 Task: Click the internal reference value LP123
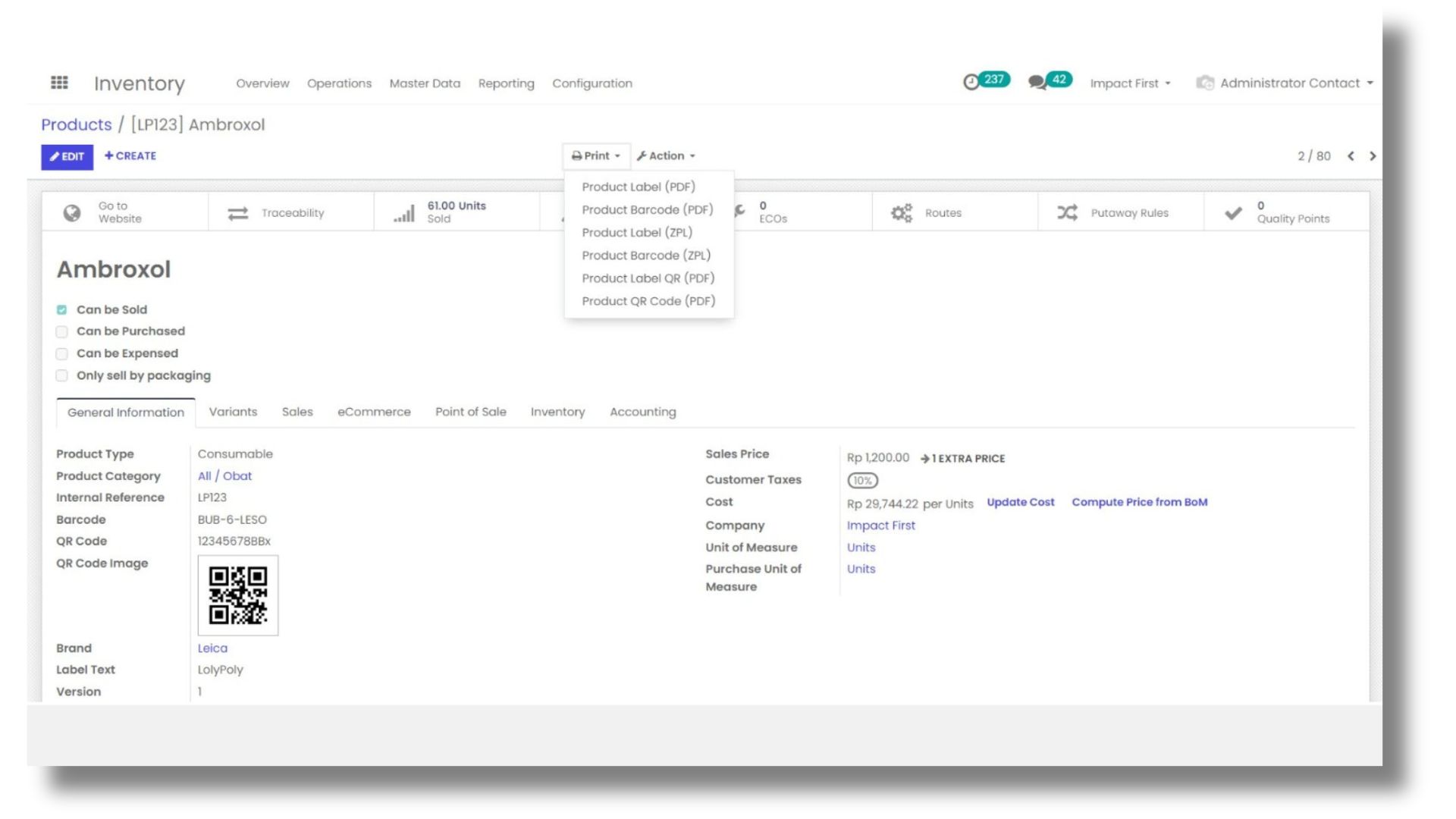[x=212, y=497]
